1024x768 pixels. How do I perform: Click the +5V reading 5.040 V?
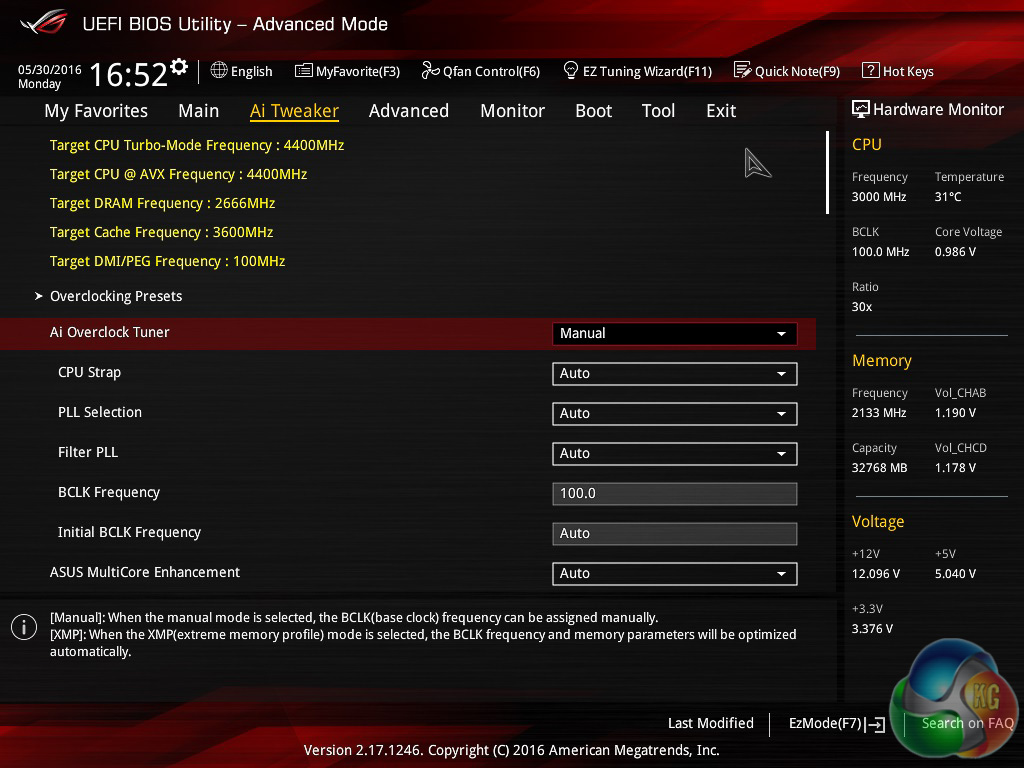pyautogui.click(x=955, y=574)
